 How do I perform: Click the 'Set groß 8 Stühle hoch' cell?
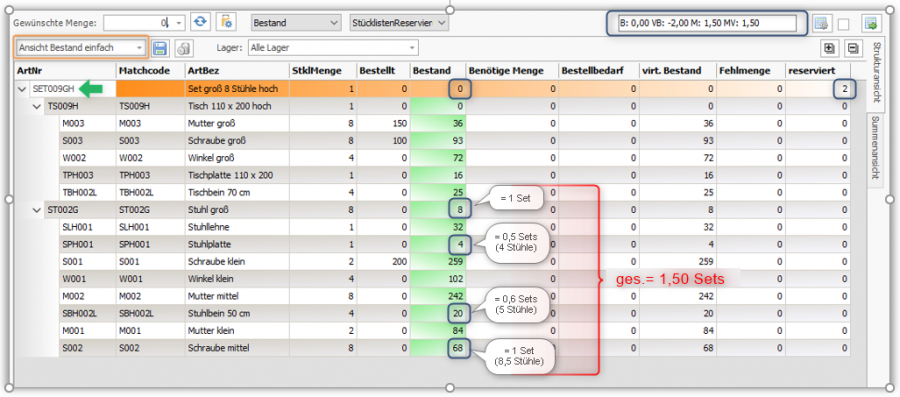pos(237,89)
